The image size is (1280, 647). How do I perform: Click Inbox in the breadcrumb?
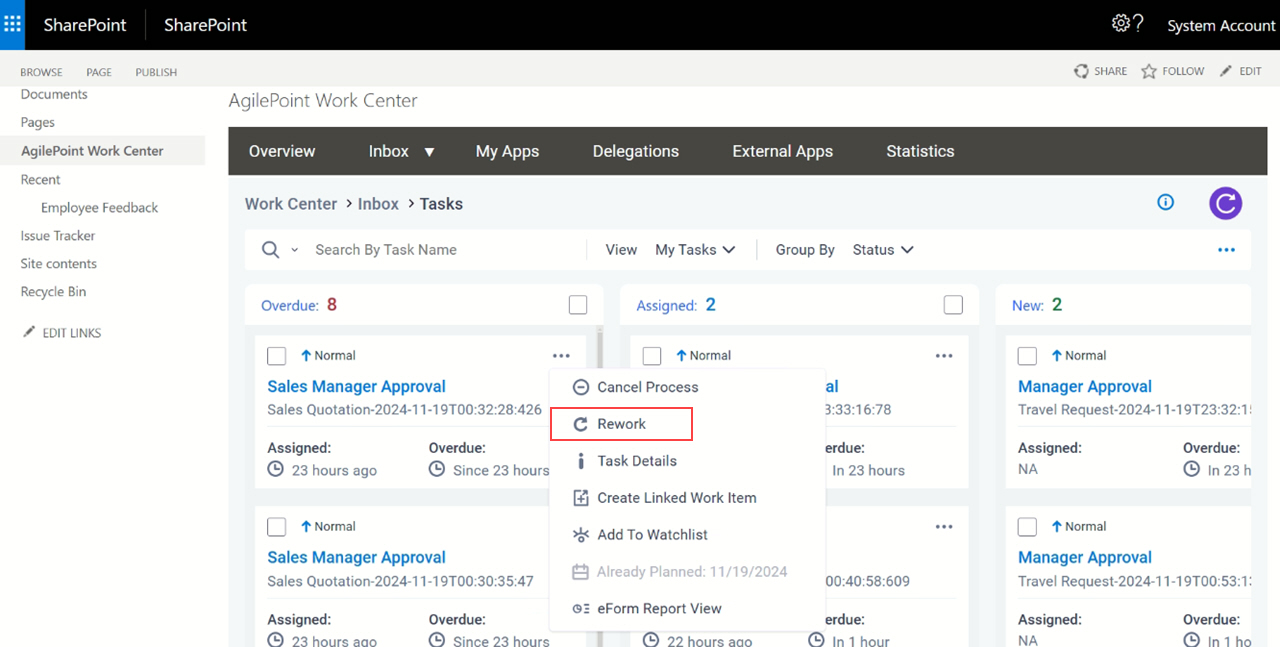coord(379,204)
